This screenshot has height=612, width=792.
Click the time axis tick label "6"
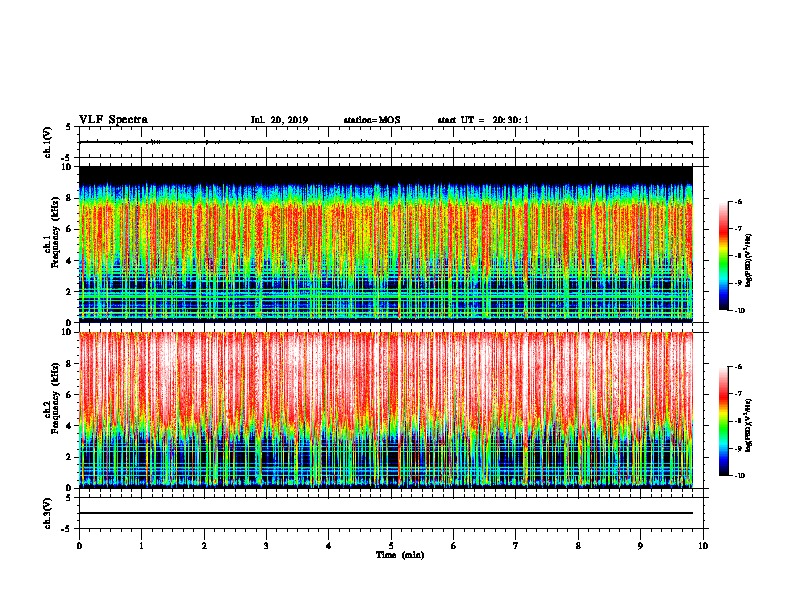pyautogui.click(x=454, y=546)
